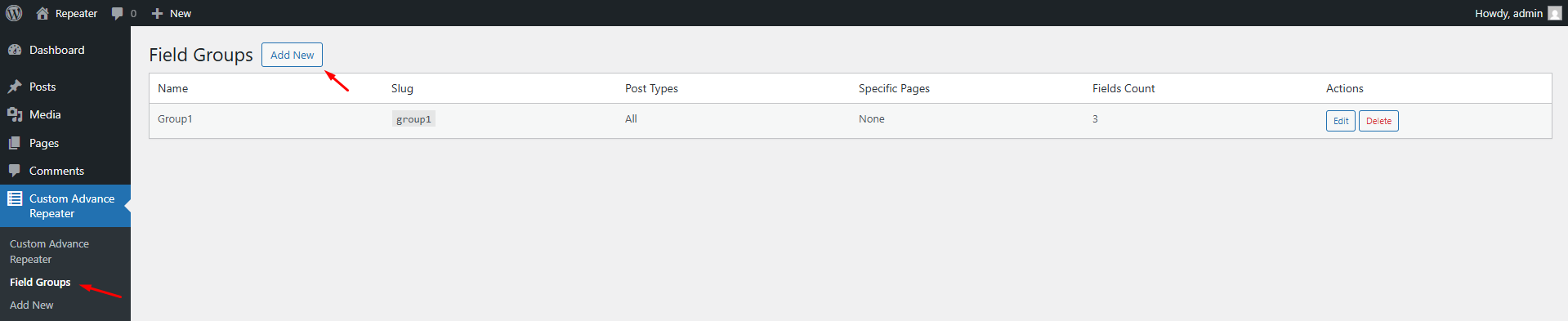The height and width of the screenshot is (321, 1568).
Task: Select Custom Advance Repeater main menu
Action: (65, 206)
